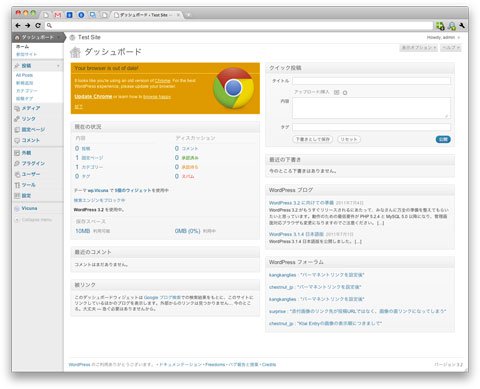Viewport: 480px width, 389px height.
Task: Select ホーム under the dashboard menu
Action: [x=22, y=47]
